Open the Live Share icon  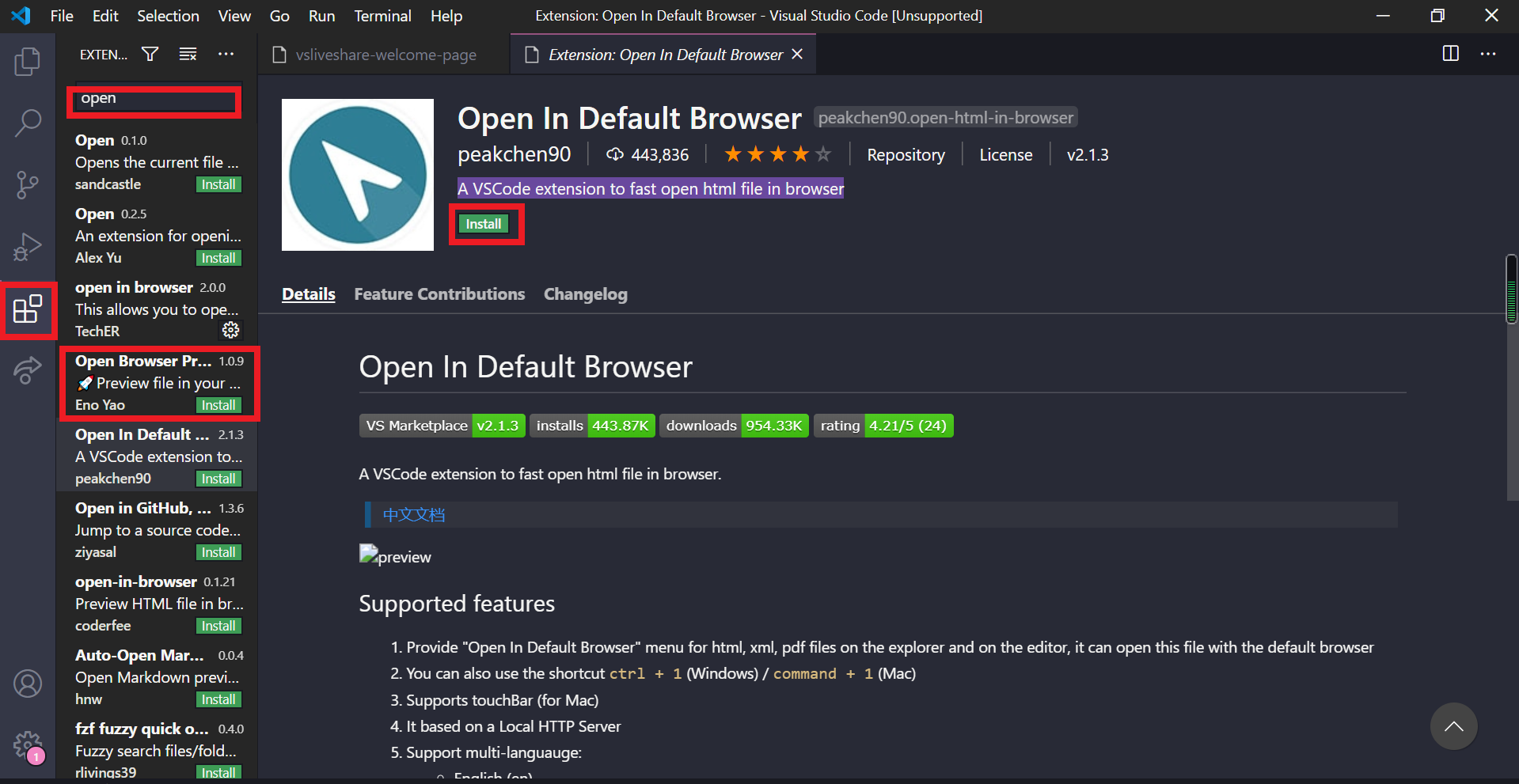(28, 371)
